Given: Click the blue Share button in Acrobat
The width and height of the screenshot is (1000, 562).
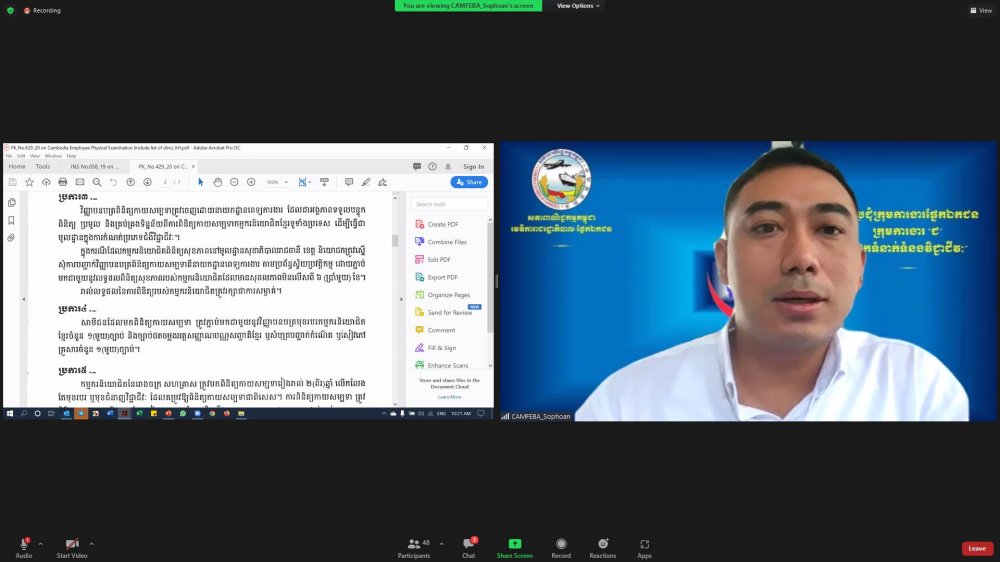Looking at the screenshot, I should 469,182.
